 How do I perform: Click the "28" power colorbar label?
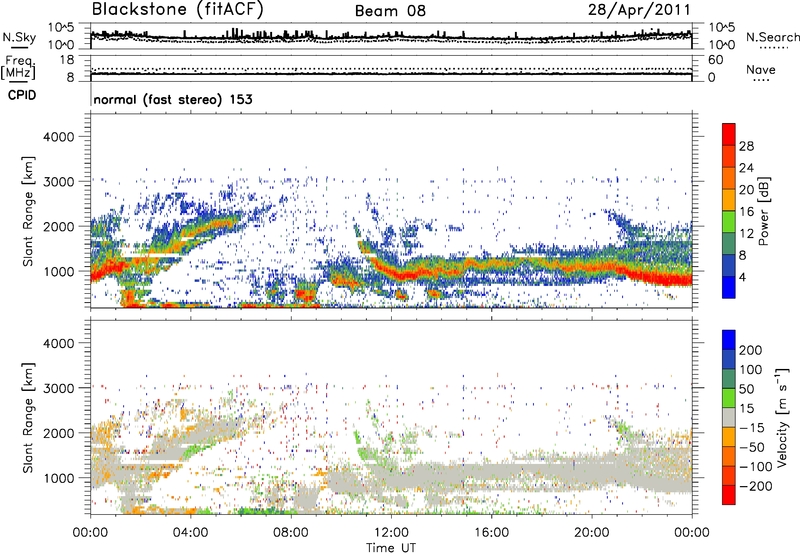click(x=746, y=146)
